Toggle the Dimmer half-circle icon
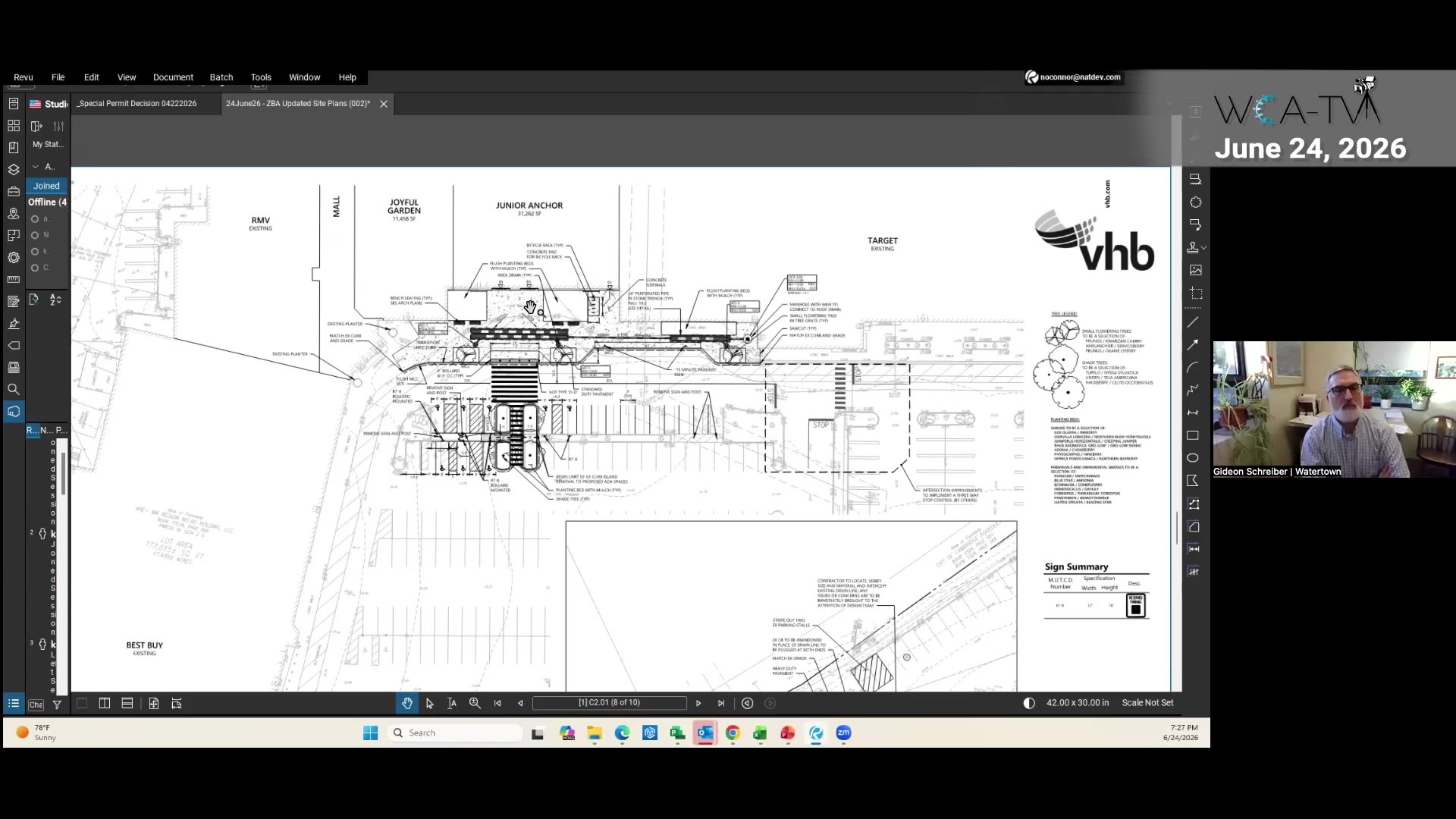Image resolution: width=1456 pixels, height=819 pixels. [x=1029, y=703]
